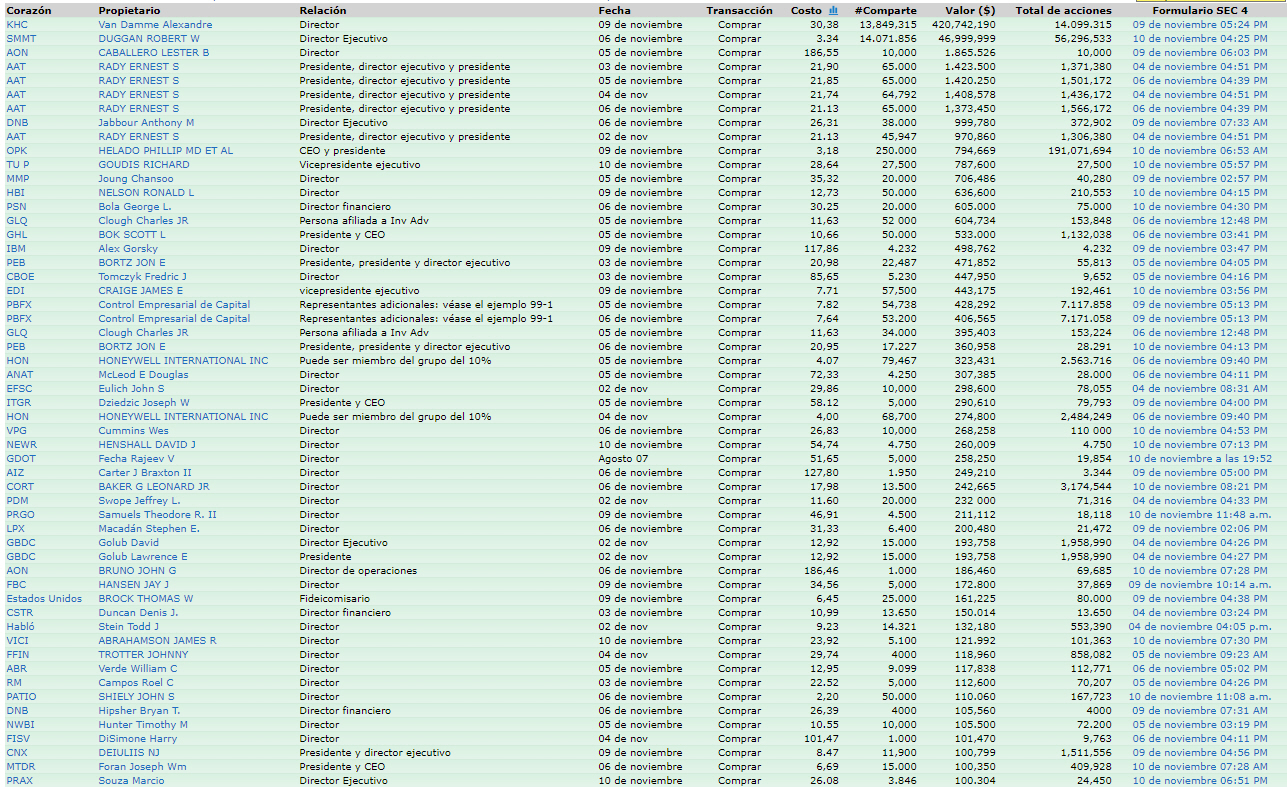Open the KHC ticker link
Viewport: 1287px width, 788px height.
click(17, 24)
